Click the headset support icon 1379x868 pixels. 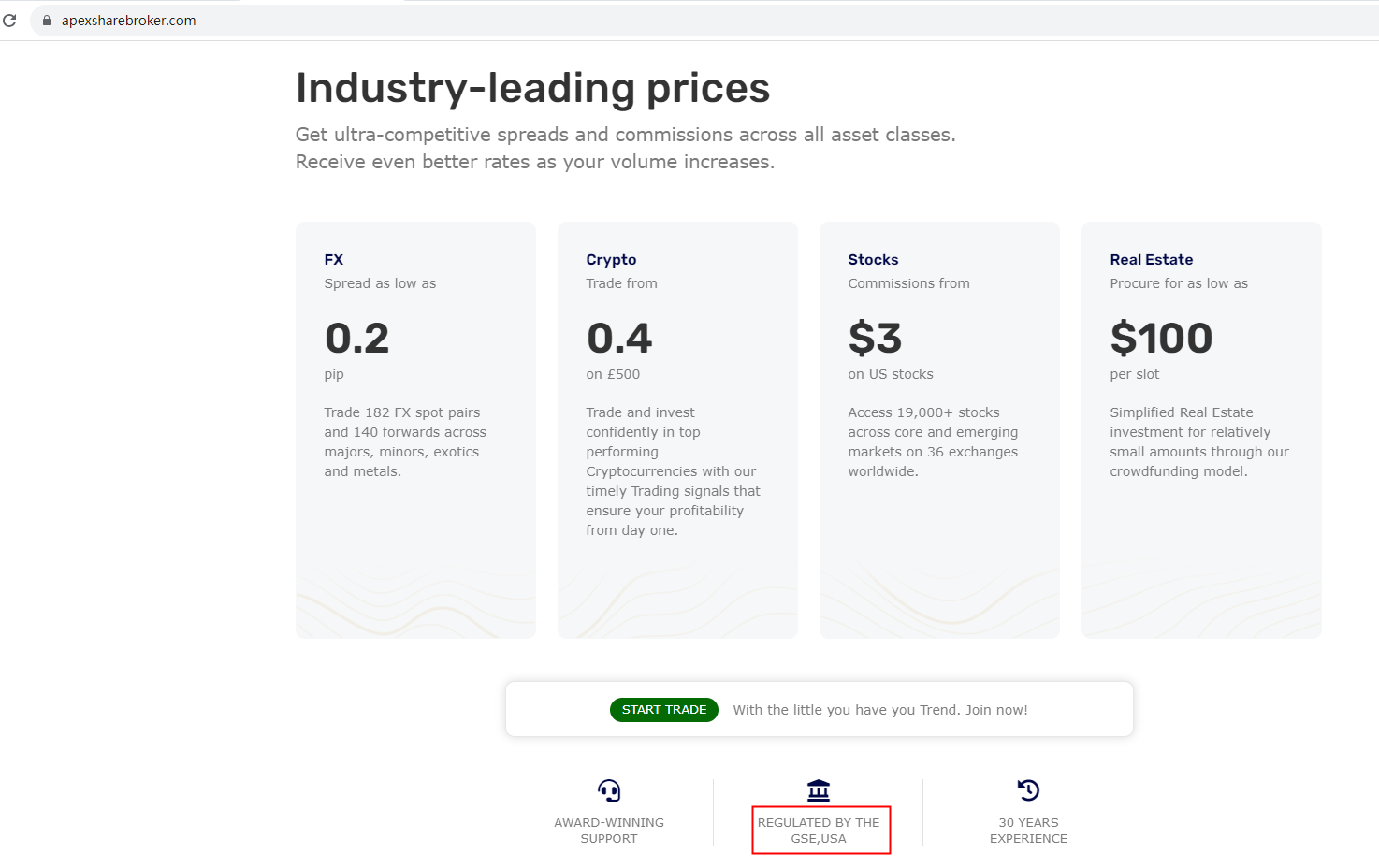pos(609,791)
